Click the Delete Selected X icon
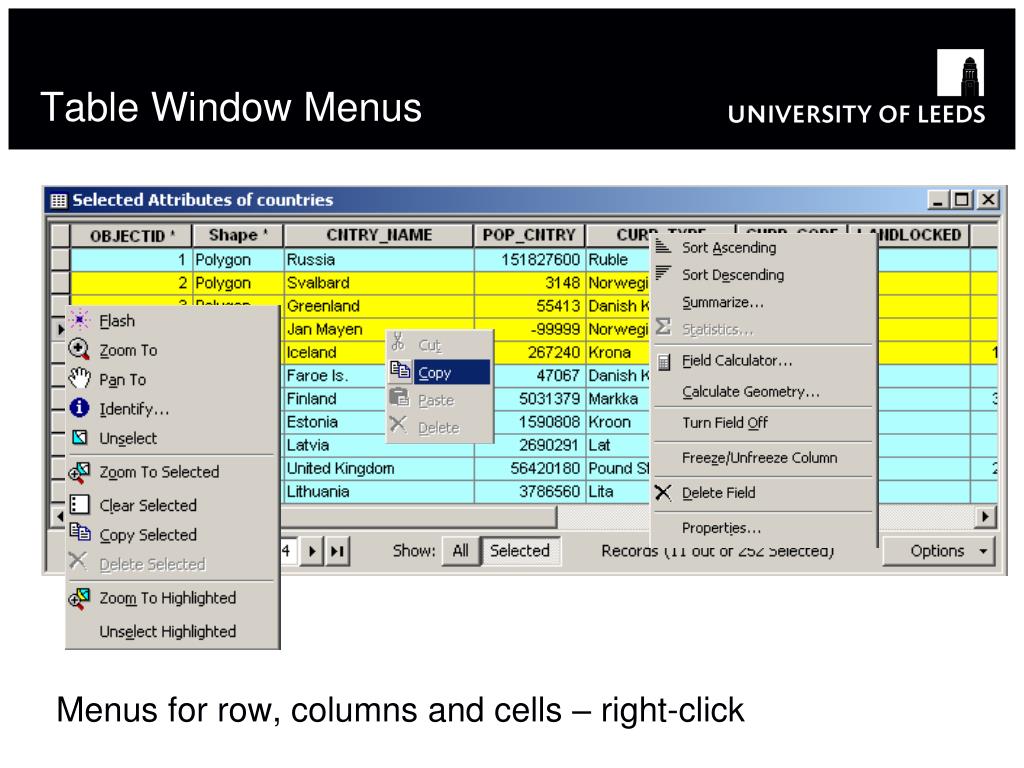The height and width of the screenshot is (768, 1024). point(78,561)
